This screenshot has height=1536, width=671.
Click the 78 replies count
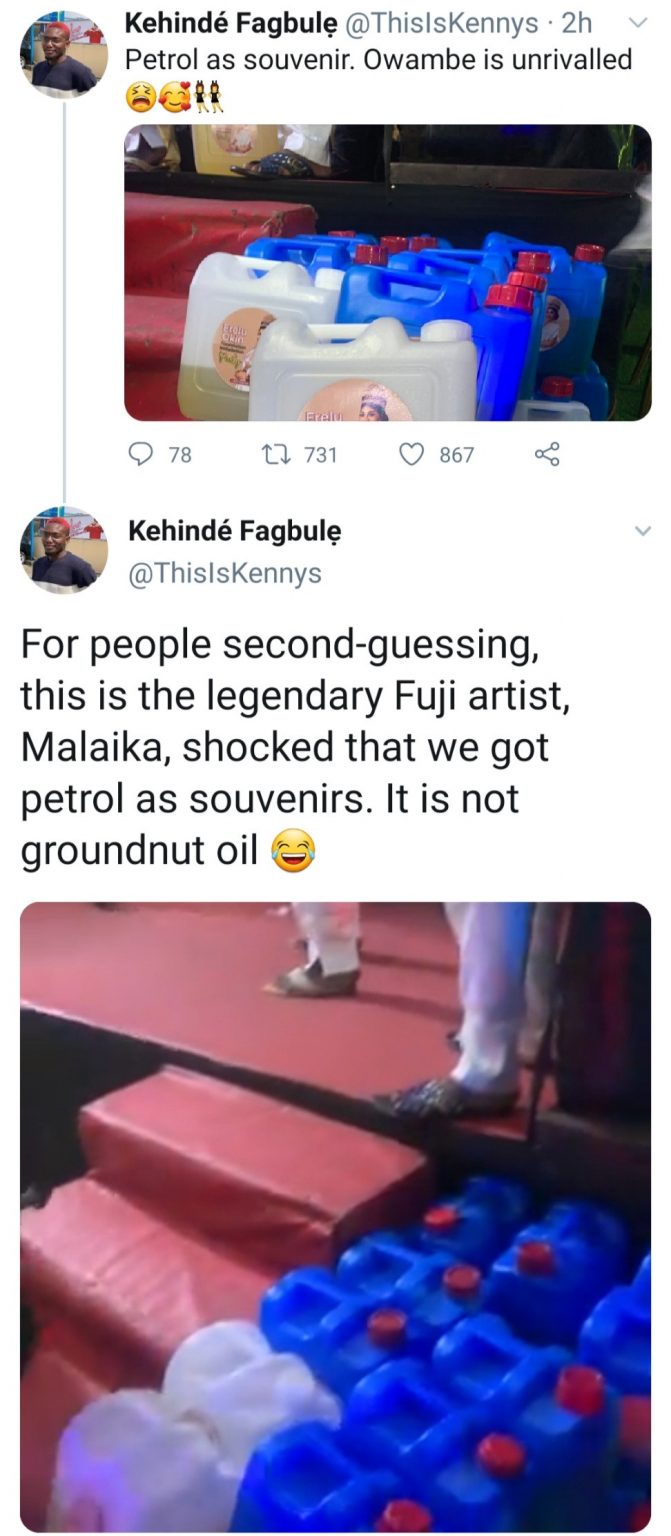tap(180, 456)
